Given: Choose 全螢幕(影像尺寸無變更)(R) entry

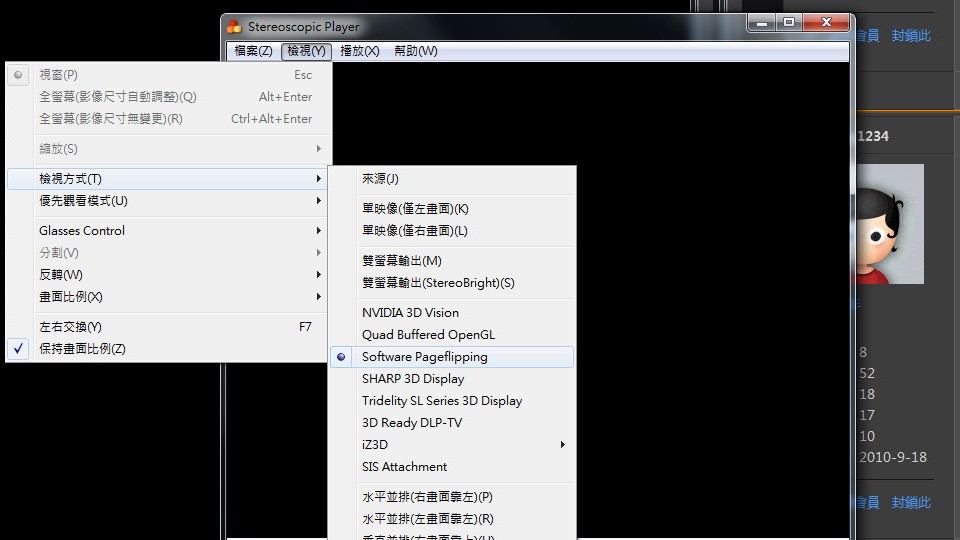Looking at the screenshot, I should coord(169,119).
